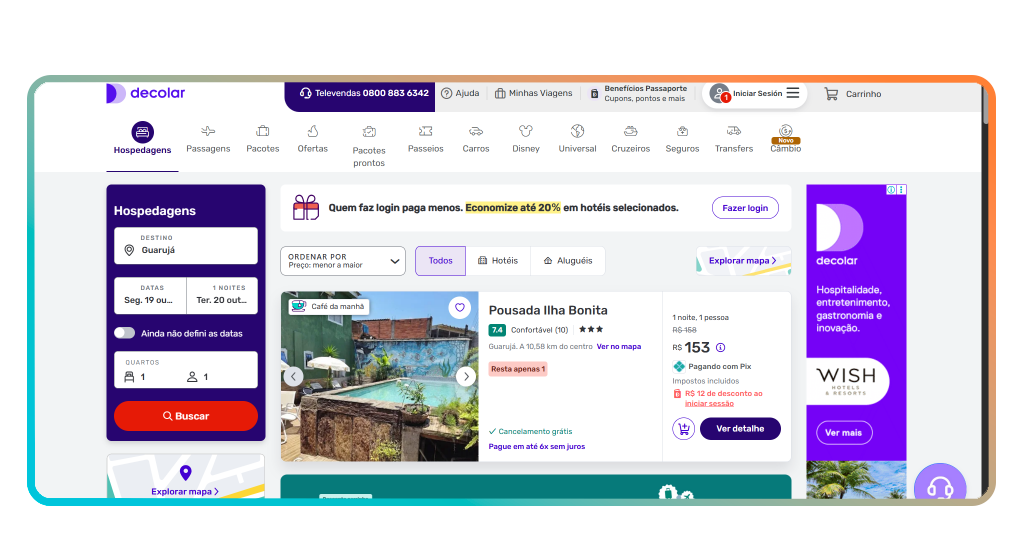1024x536 pixels.
Task: Open the Pacotes suitcase icon
Action: coord(263,131)
